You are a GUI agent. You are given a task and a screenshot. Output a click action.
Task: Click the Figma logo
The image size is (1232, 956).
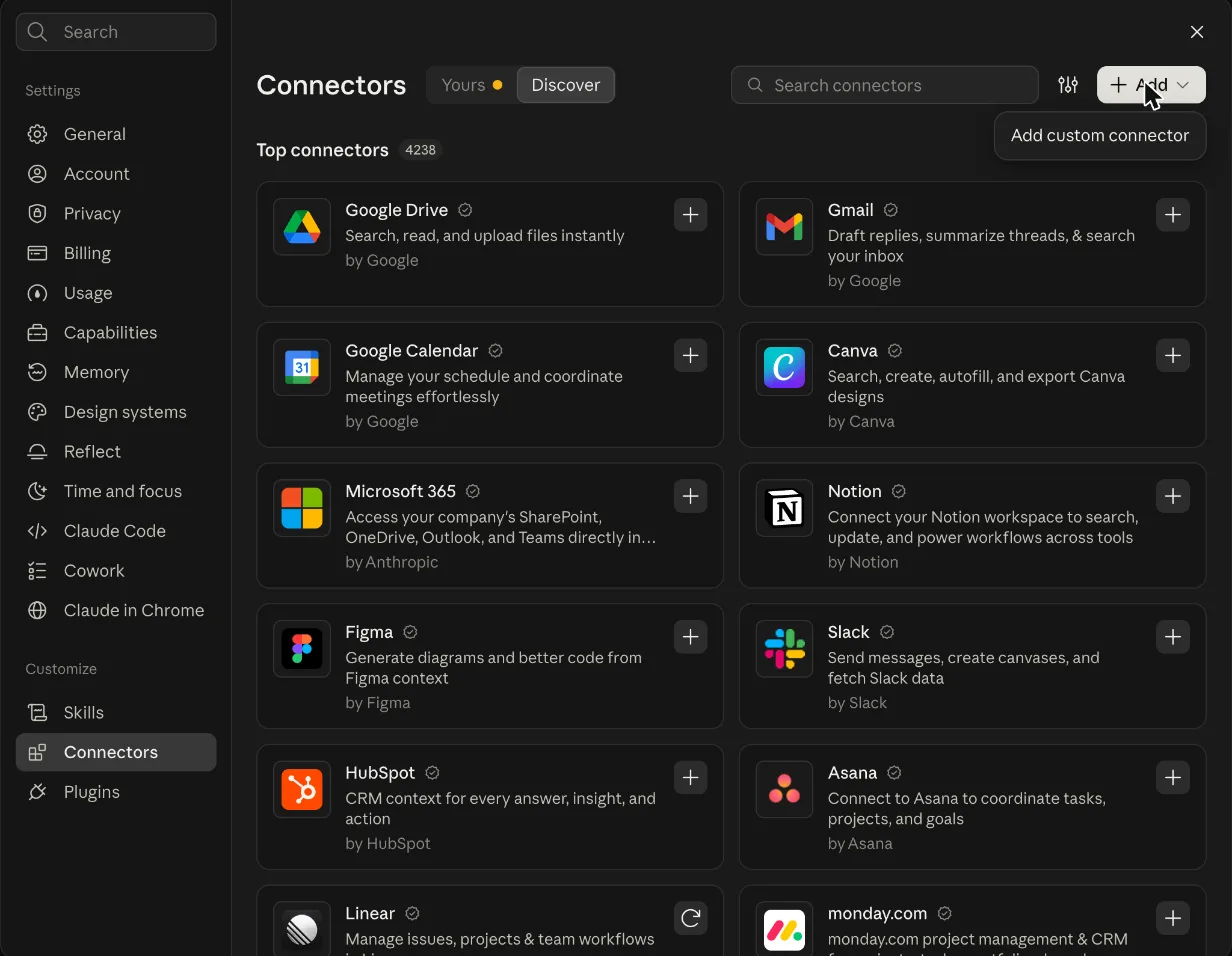[x=302, y=649]
